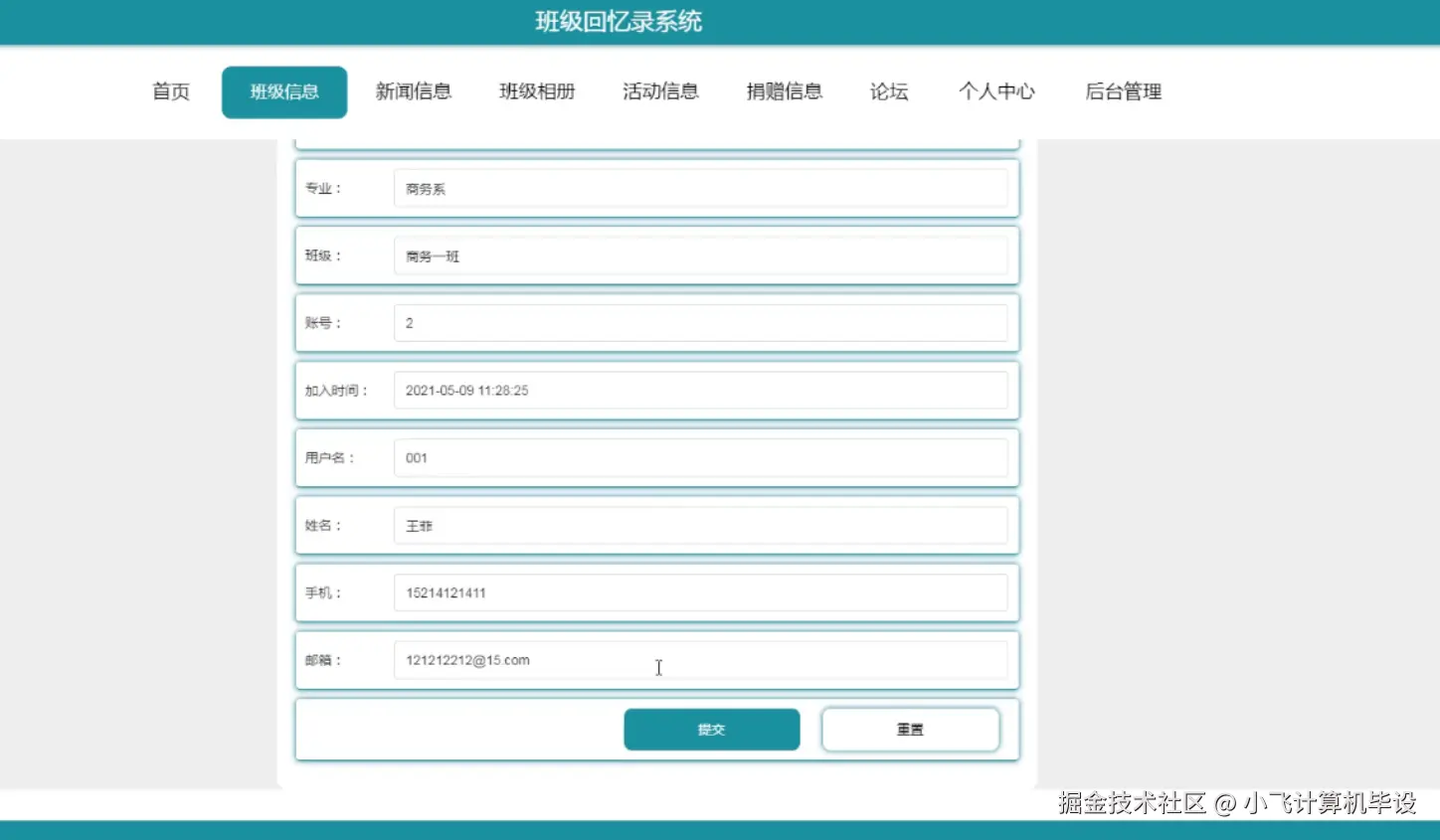The image size is (1440, 840).
Task: Open the 首页 navigation menu item
Action: [169, 91]
